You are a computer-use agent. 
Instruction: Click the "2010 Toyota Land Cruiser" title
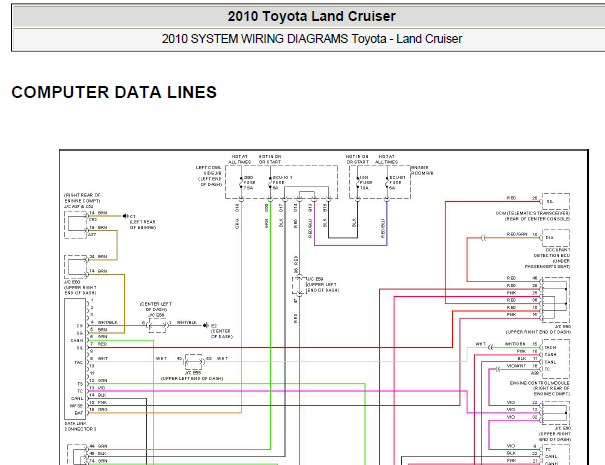point(311,16)
